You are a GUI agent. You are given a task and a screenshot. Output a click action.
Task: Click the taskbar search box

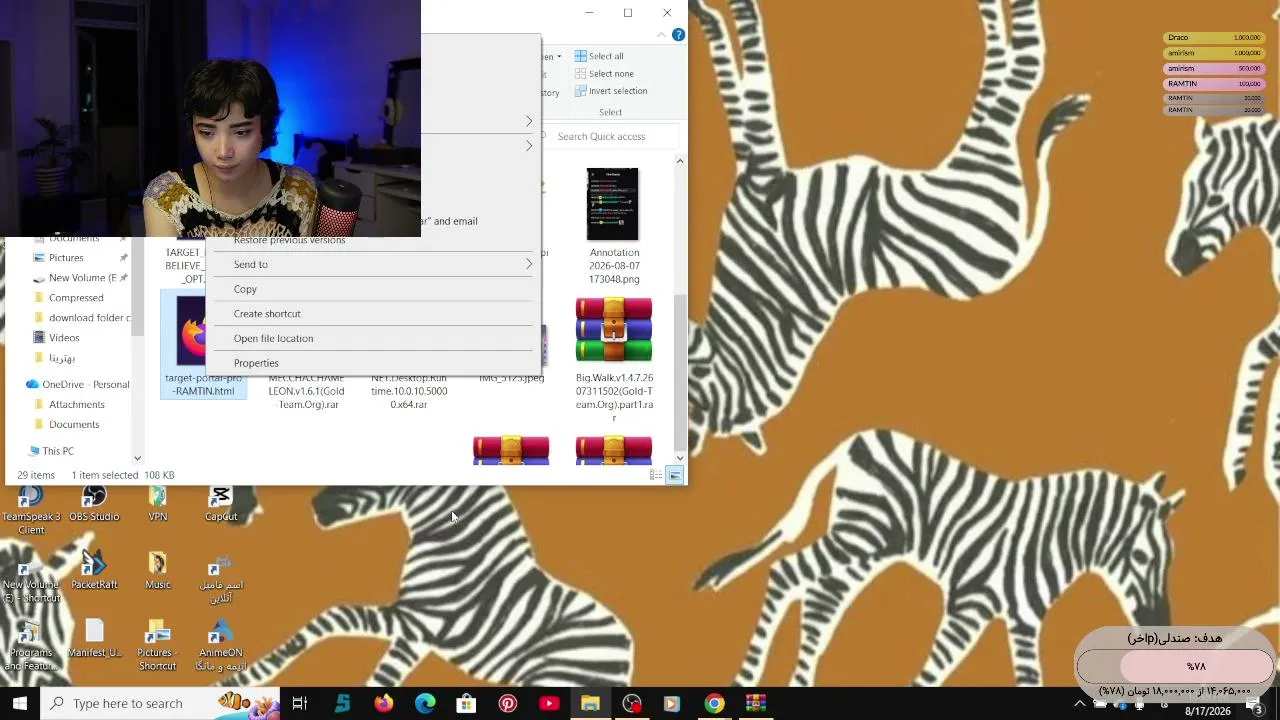[160, 703]
